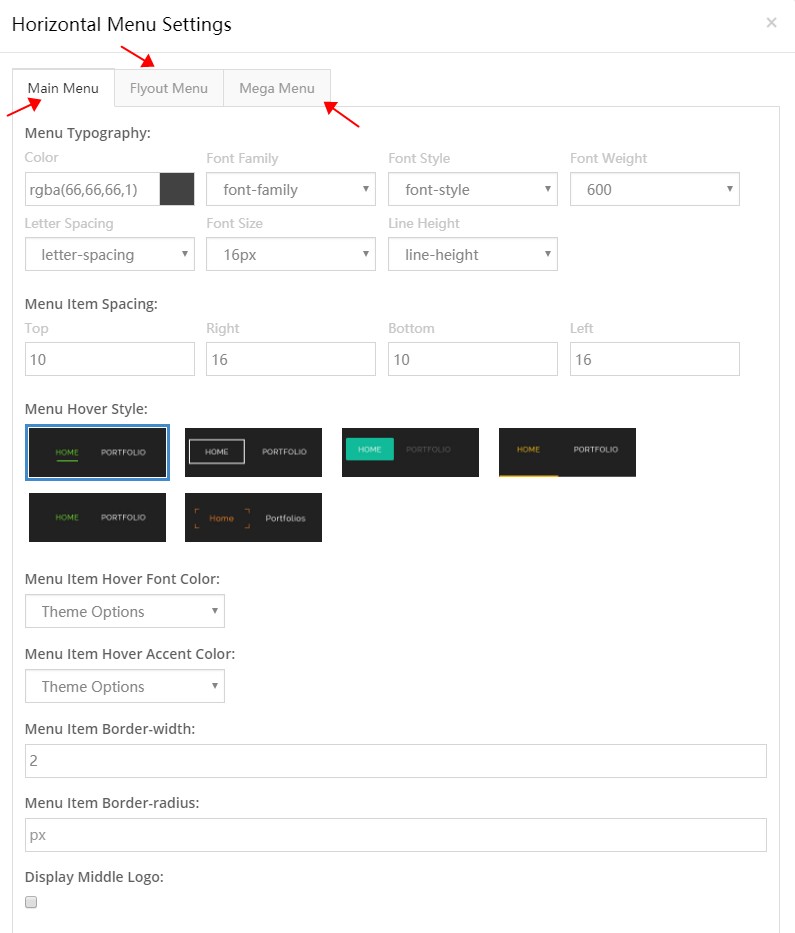
Task: Open the dark gray color swatch picker
Action: coord(177,189)
